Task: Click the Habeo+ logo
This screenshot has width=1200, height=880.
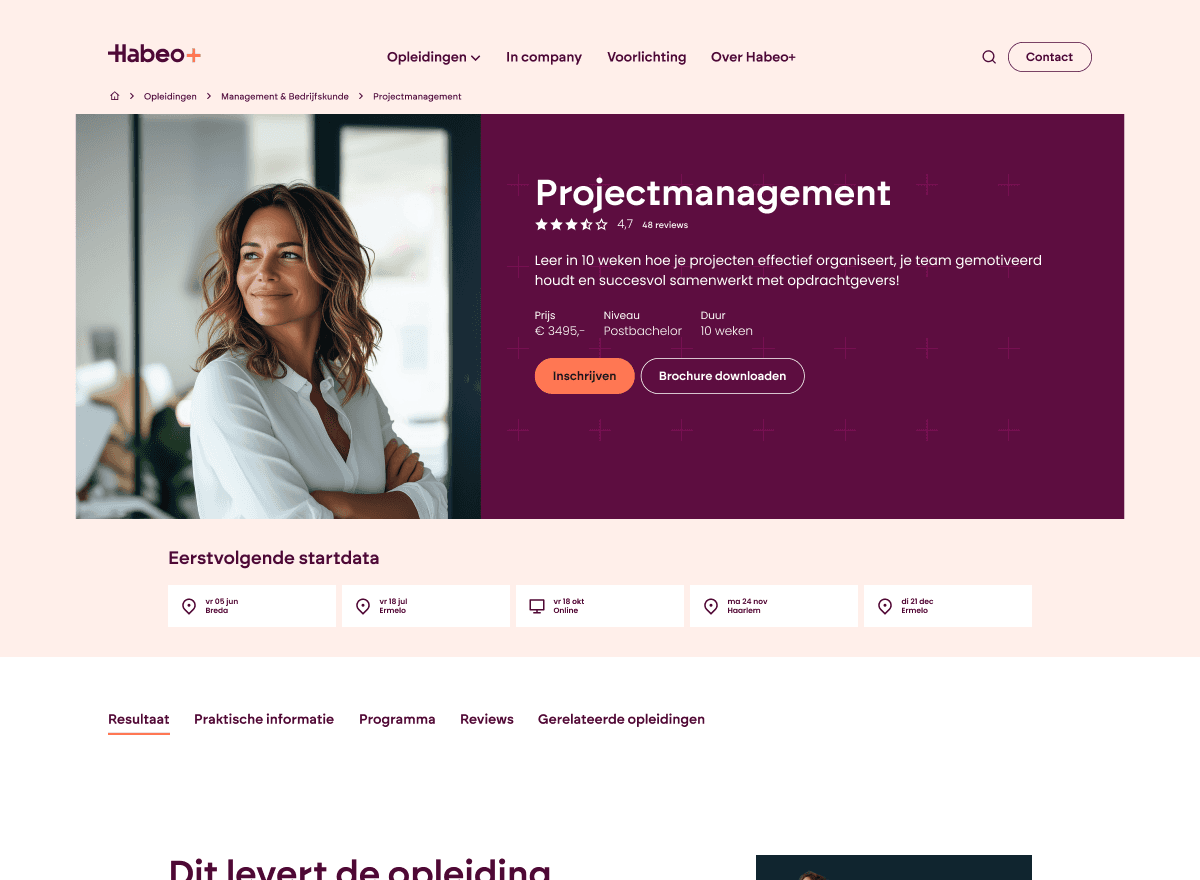Action: [x=155, y=54]
